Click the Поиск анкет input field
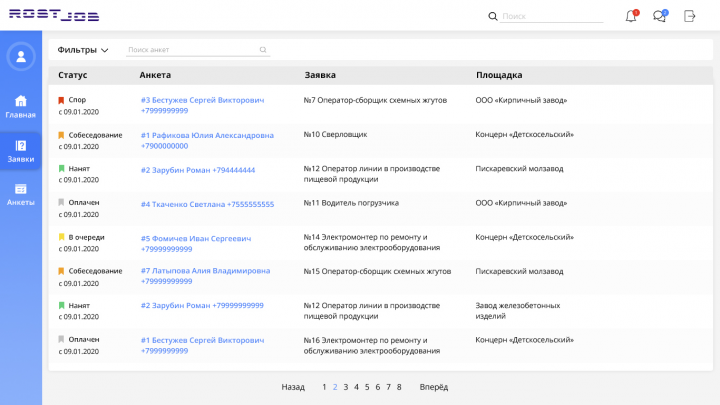The width and height of the screenshot is (720, 405). (x=190, y=49)
